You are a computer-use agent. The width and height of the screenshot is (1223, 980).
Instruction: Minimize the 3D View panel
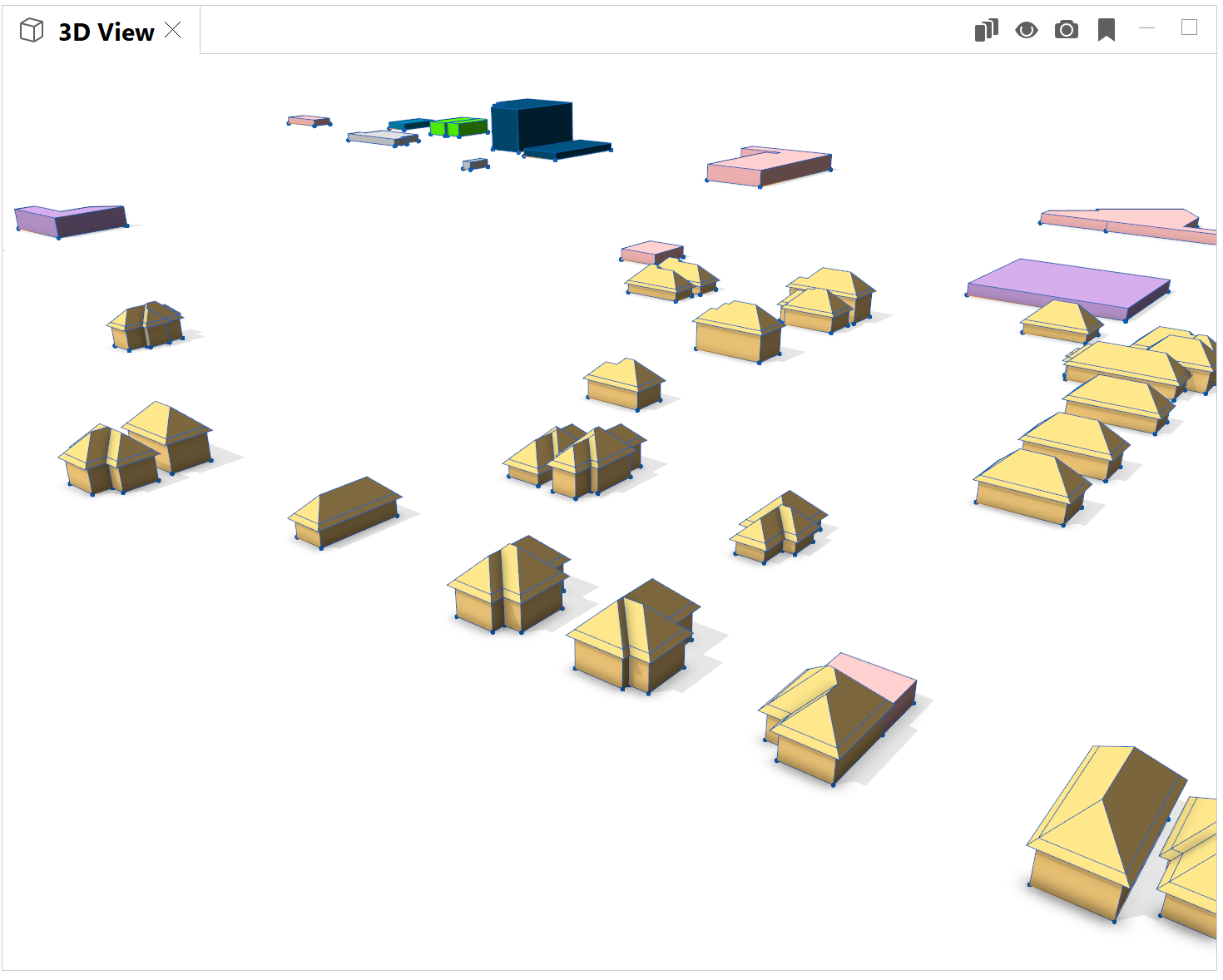click(x=1146, y=28)
